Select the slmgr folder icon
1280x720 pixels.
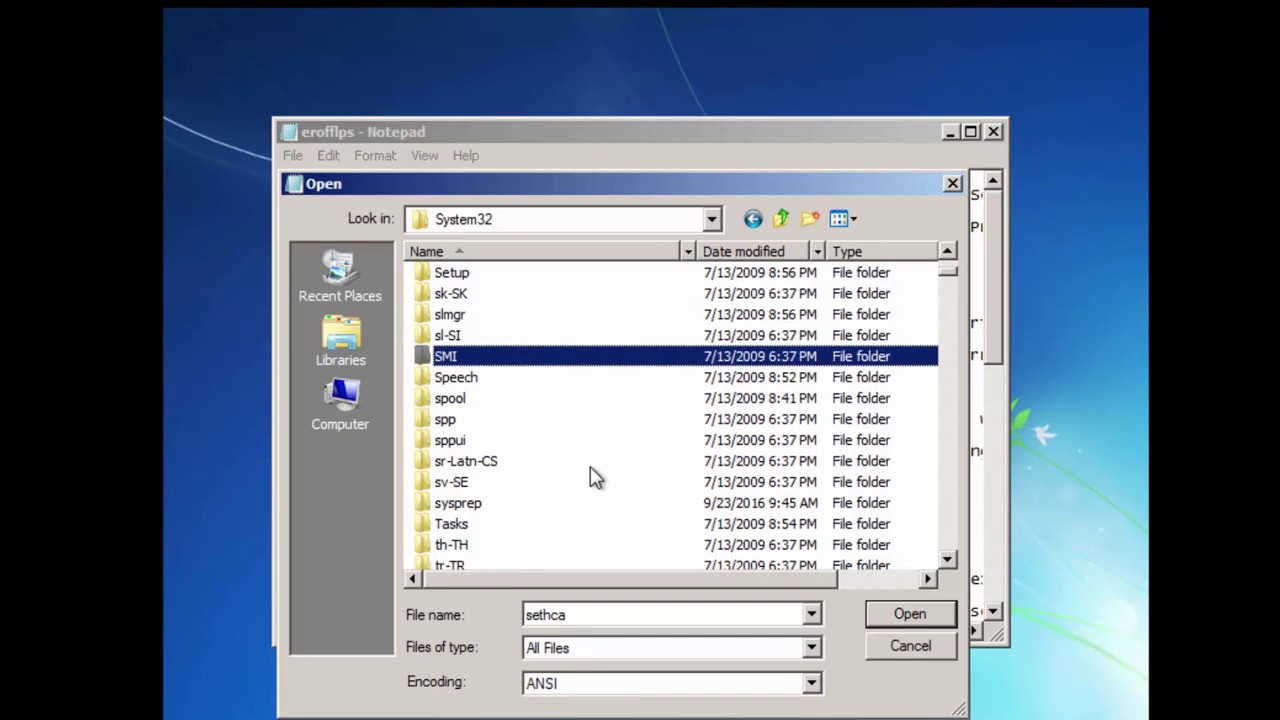422,314
